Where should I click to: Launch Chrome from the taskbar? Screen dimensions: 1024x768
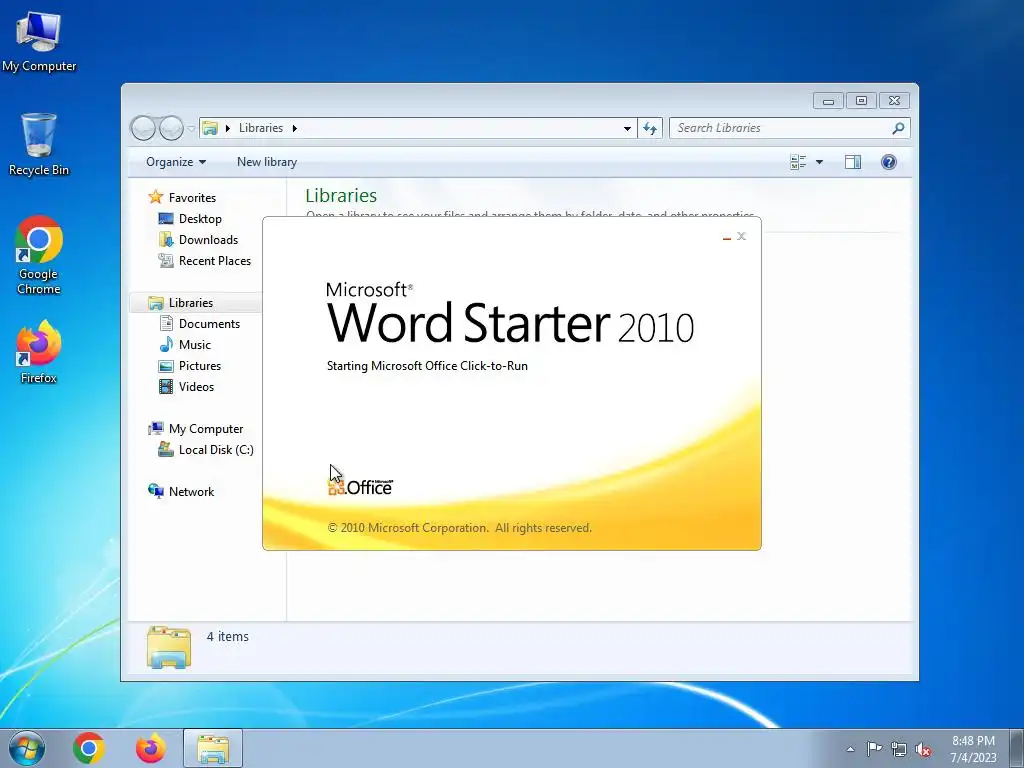[x=89, y=748]
